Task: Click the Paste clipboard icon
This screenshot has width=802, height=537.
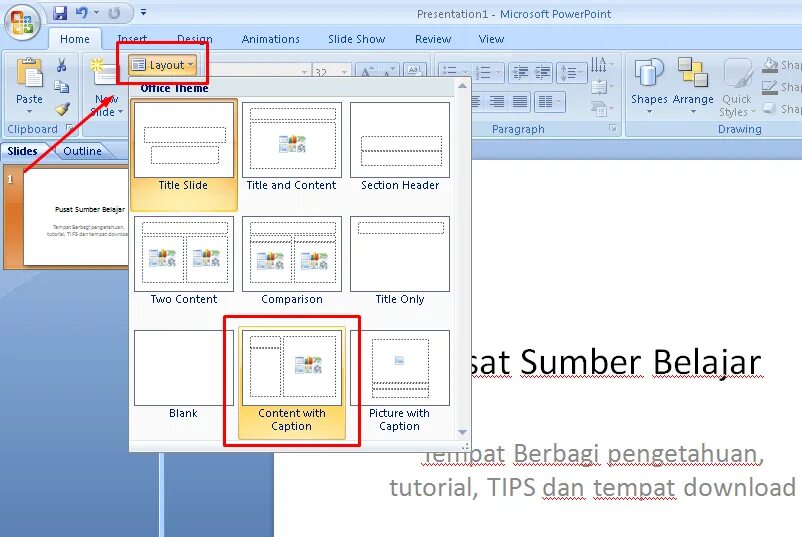Action: 30,73
